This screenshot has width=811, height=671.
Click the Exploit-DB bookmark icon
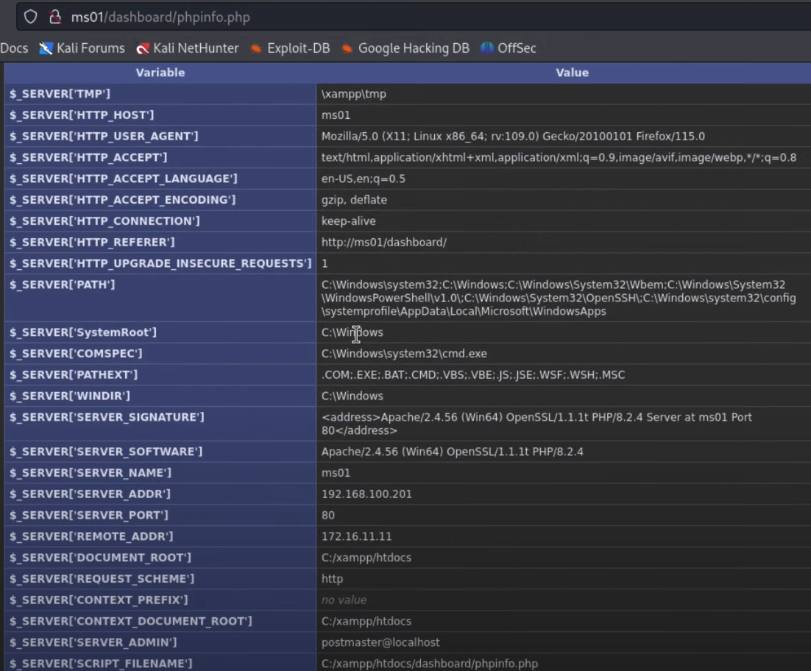[257, 48]
